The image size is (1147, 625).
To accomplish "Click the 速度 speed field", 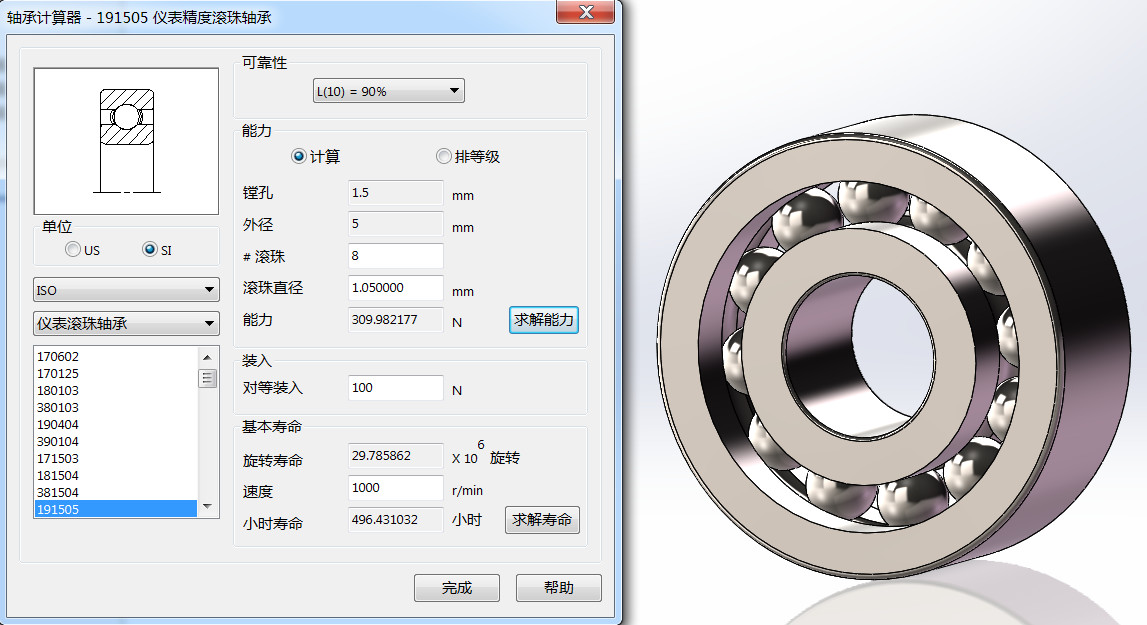I will pyautogui.click(x=395, y=488).
